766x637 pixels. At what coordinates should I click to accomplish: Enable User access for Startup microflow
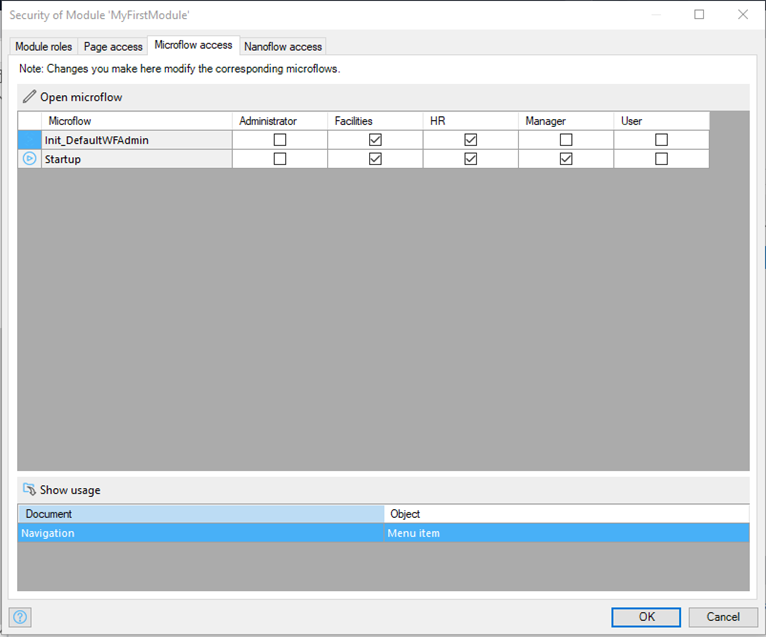click(x=661, y=159)
